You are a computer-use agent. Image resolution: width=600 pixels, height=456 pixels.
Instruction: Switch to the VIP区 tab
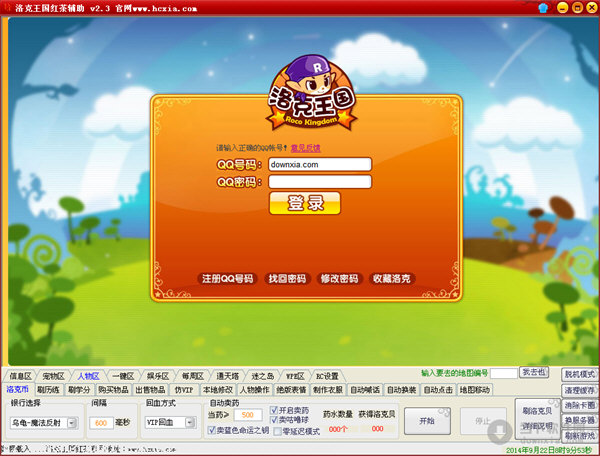(295, 376)
